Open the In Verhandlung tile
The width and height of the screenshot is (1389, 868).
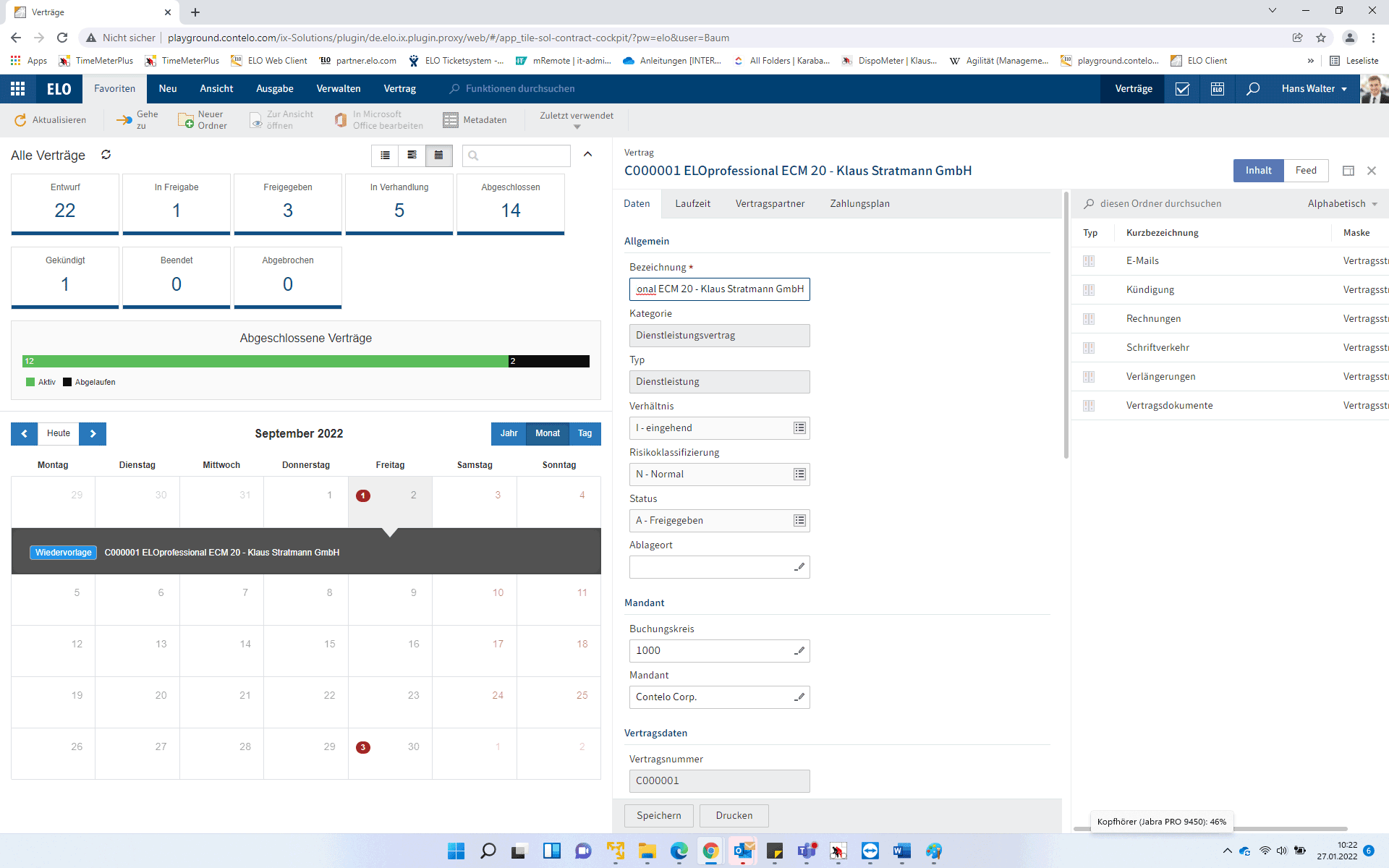point(399,204)
